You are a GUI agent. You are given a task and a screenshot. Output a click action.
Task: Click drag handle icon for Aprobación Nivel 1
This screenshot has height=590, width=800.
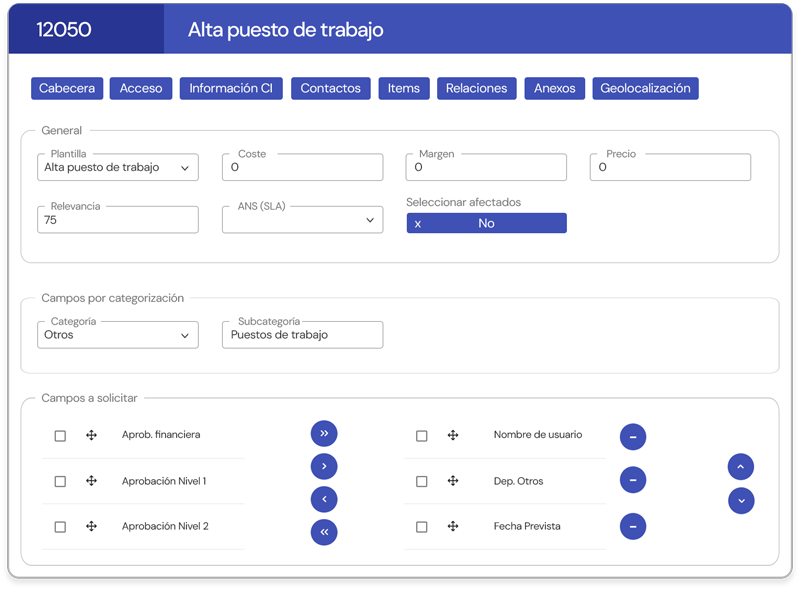click(x=91, y=481)
